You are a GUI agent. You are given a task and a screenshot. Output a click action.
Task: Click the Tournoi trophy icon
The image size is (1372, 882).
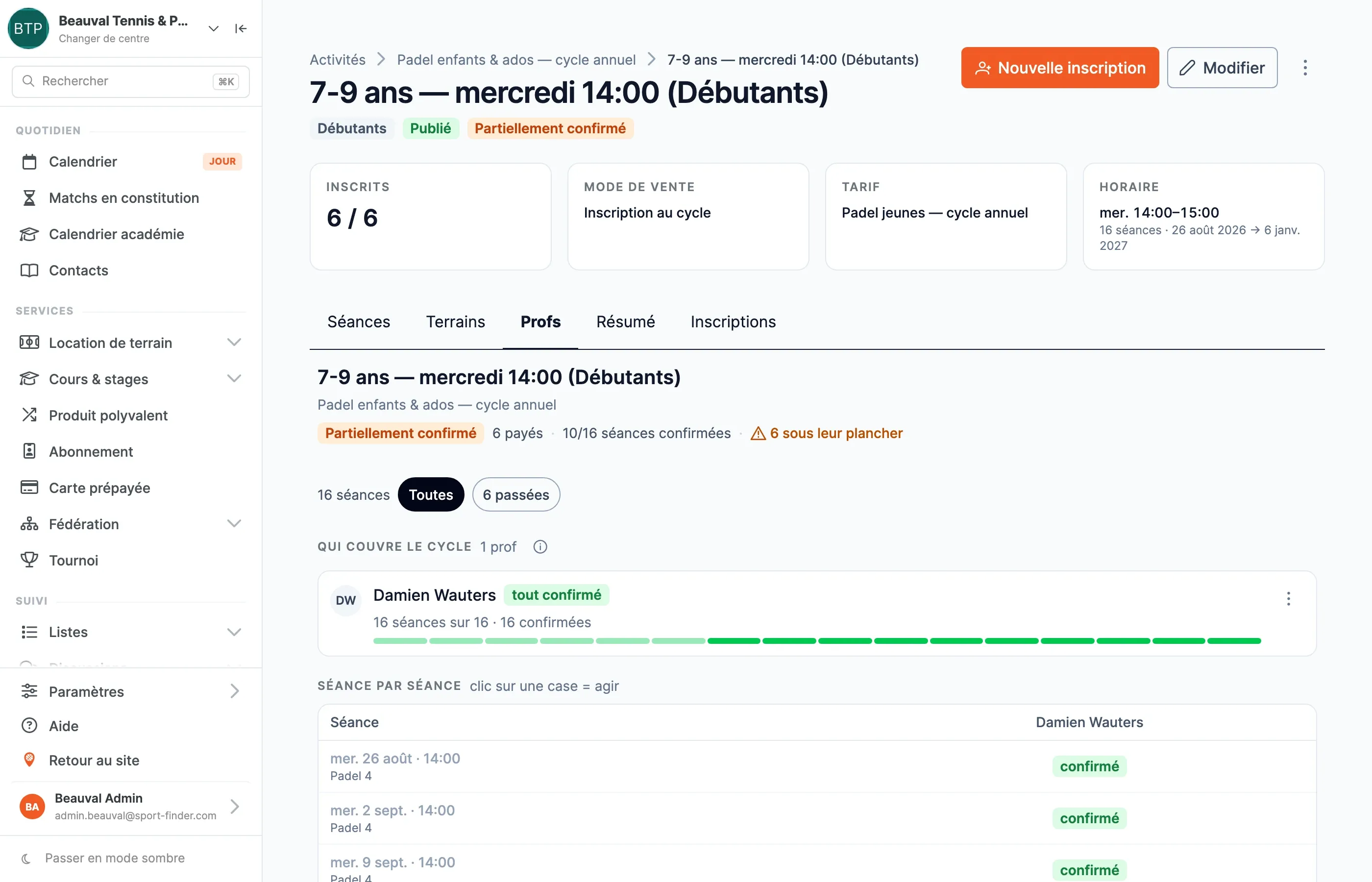coord(29,560)
